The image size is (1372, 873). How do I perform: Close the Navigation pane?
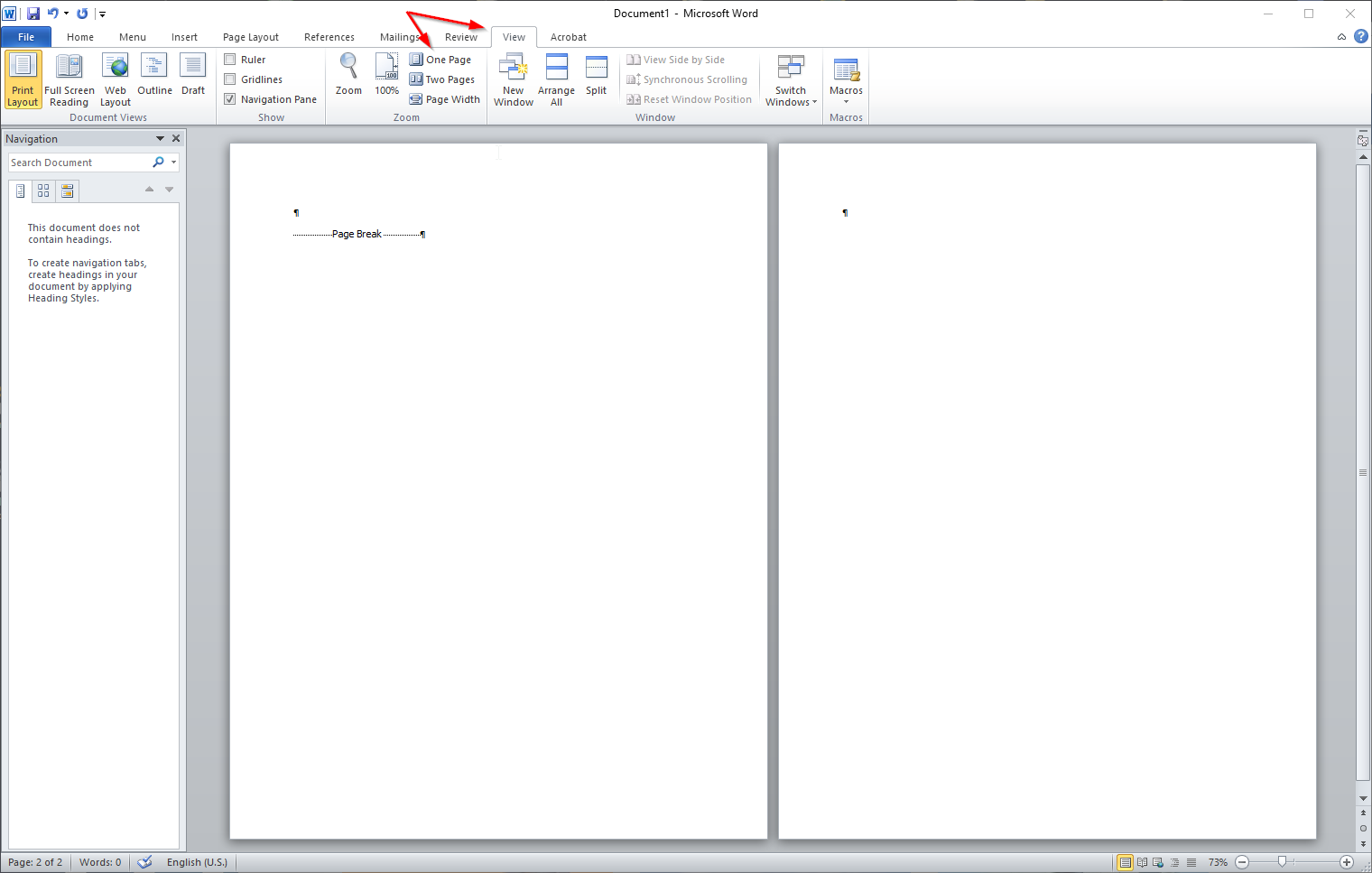(176, 138)
